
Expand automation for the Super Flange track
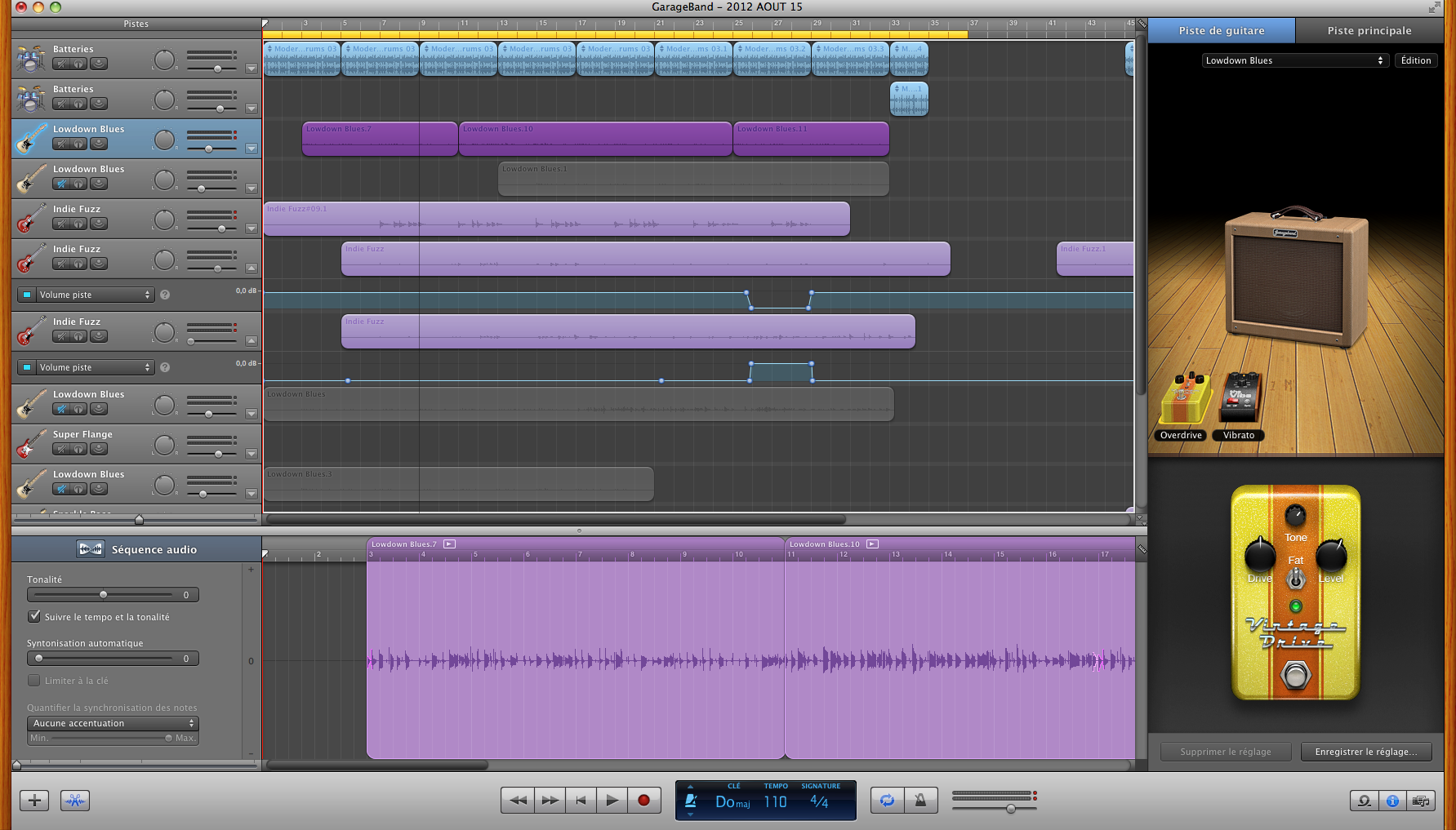click(252, 454)
